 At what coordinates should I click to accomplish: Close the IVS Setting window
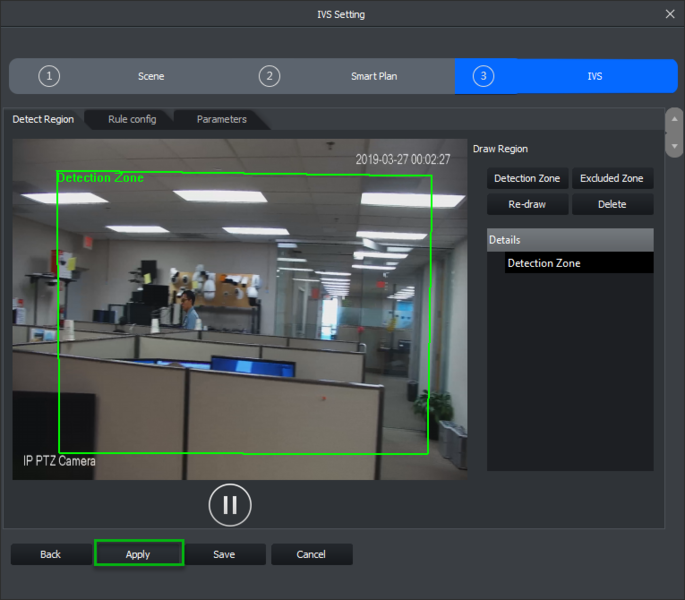click(x=669, y=14)
